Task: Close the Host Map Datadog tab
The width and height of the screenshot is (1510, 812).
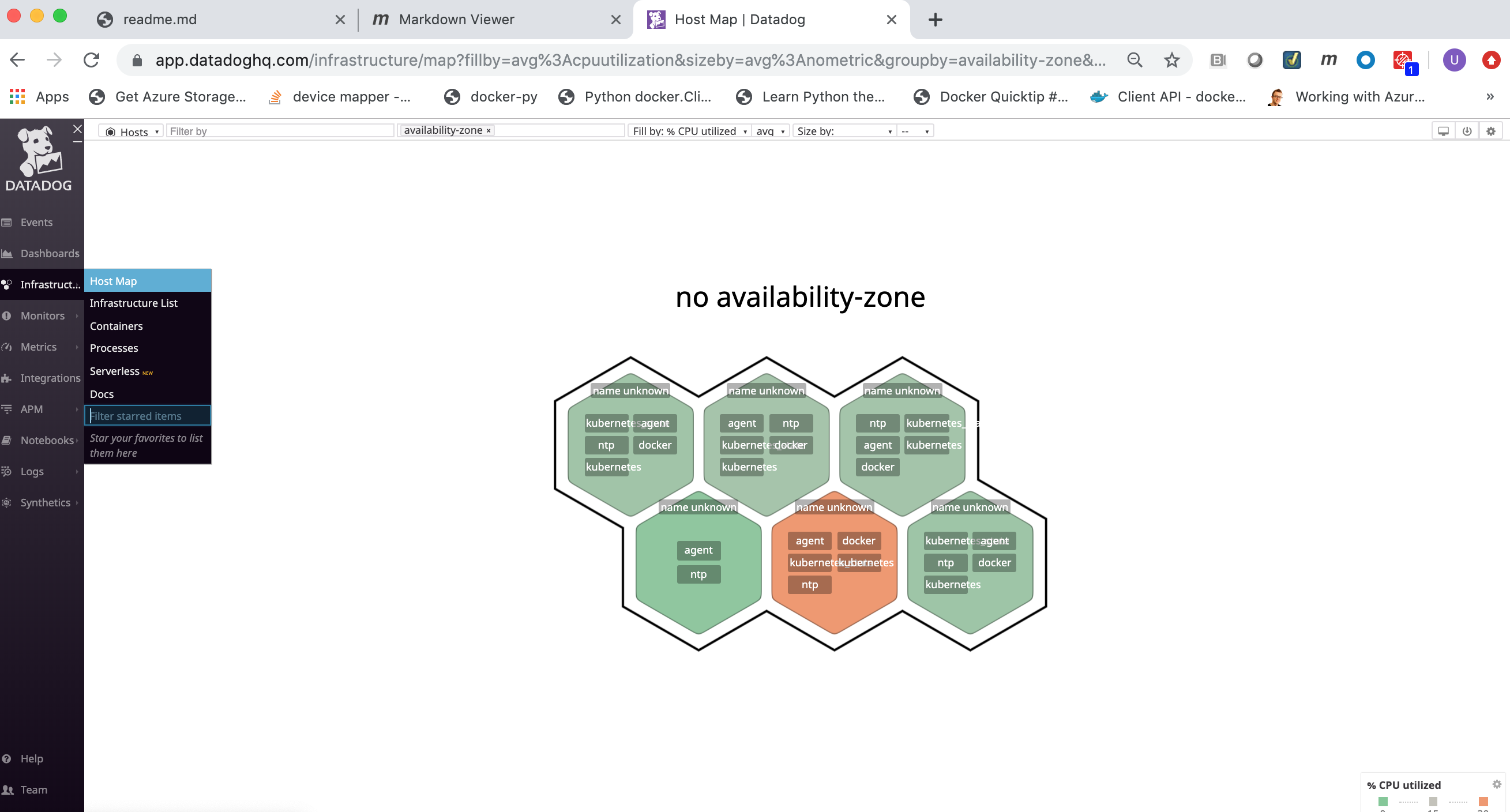Action: 891,20
